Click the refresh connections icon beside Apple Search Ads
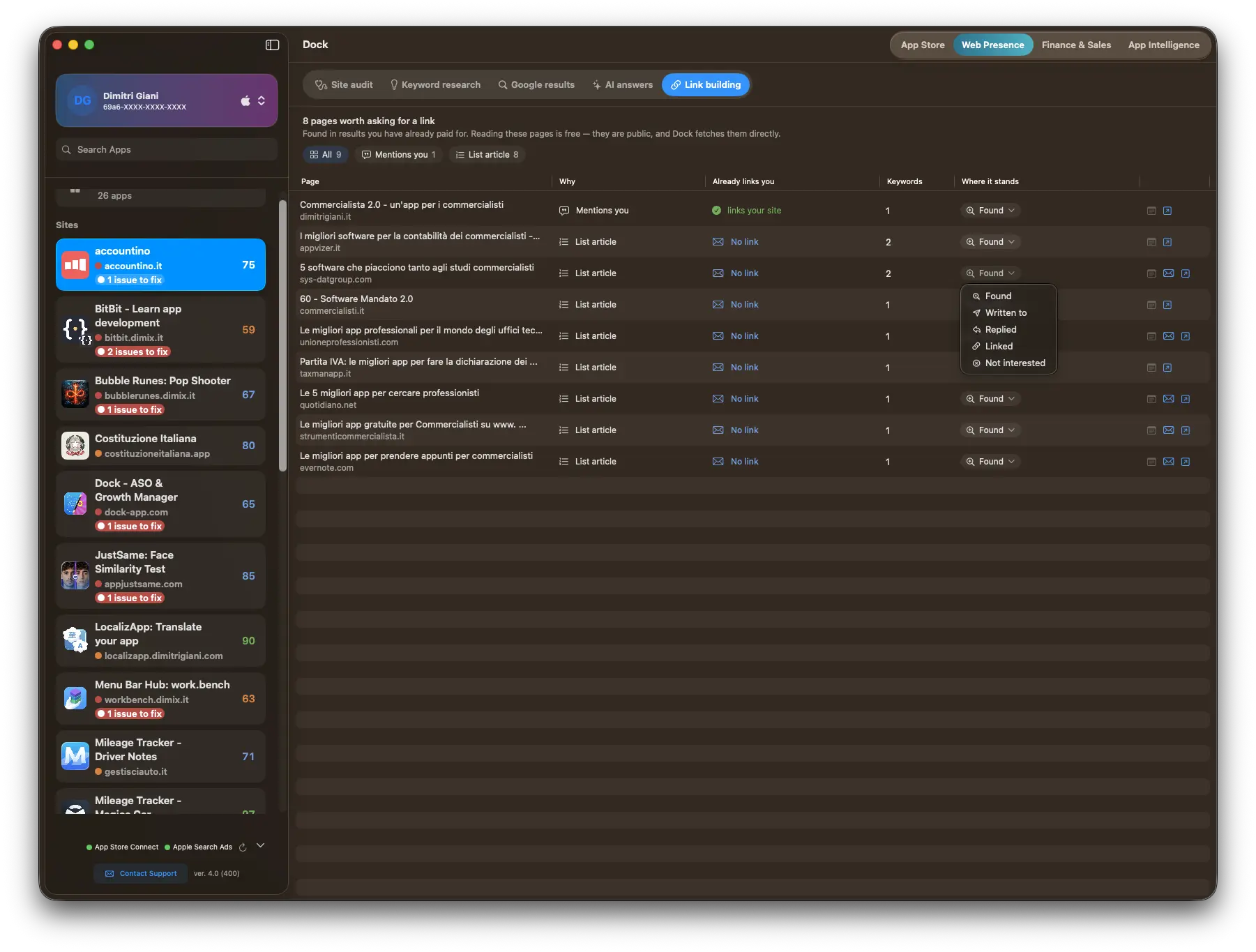The width and height of the screenshot is (1256, 952). (x=243, y=847)
